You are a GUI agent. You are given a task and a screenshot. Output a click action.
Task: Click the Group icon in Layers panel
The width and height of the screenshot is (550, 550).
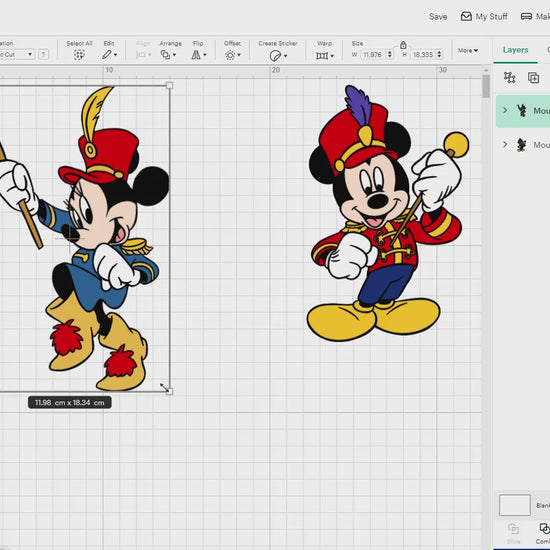pos(509,77)
